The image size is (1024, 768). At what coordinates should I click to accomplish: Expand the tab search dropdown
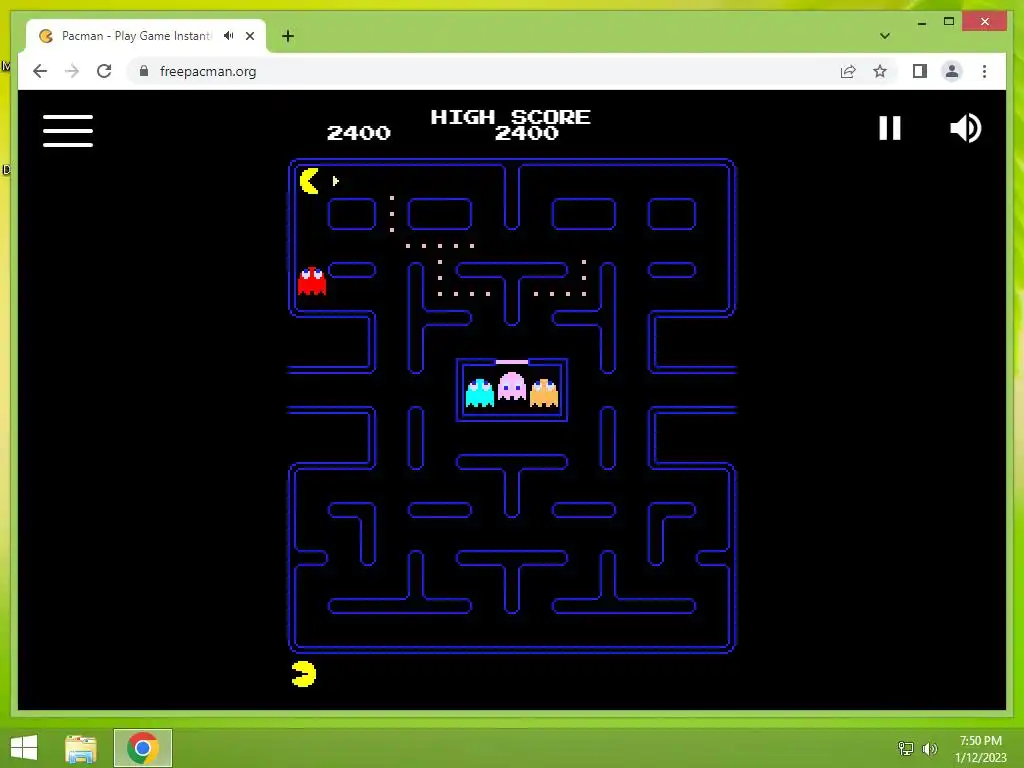pyautogui.click(x=885, y=36)
